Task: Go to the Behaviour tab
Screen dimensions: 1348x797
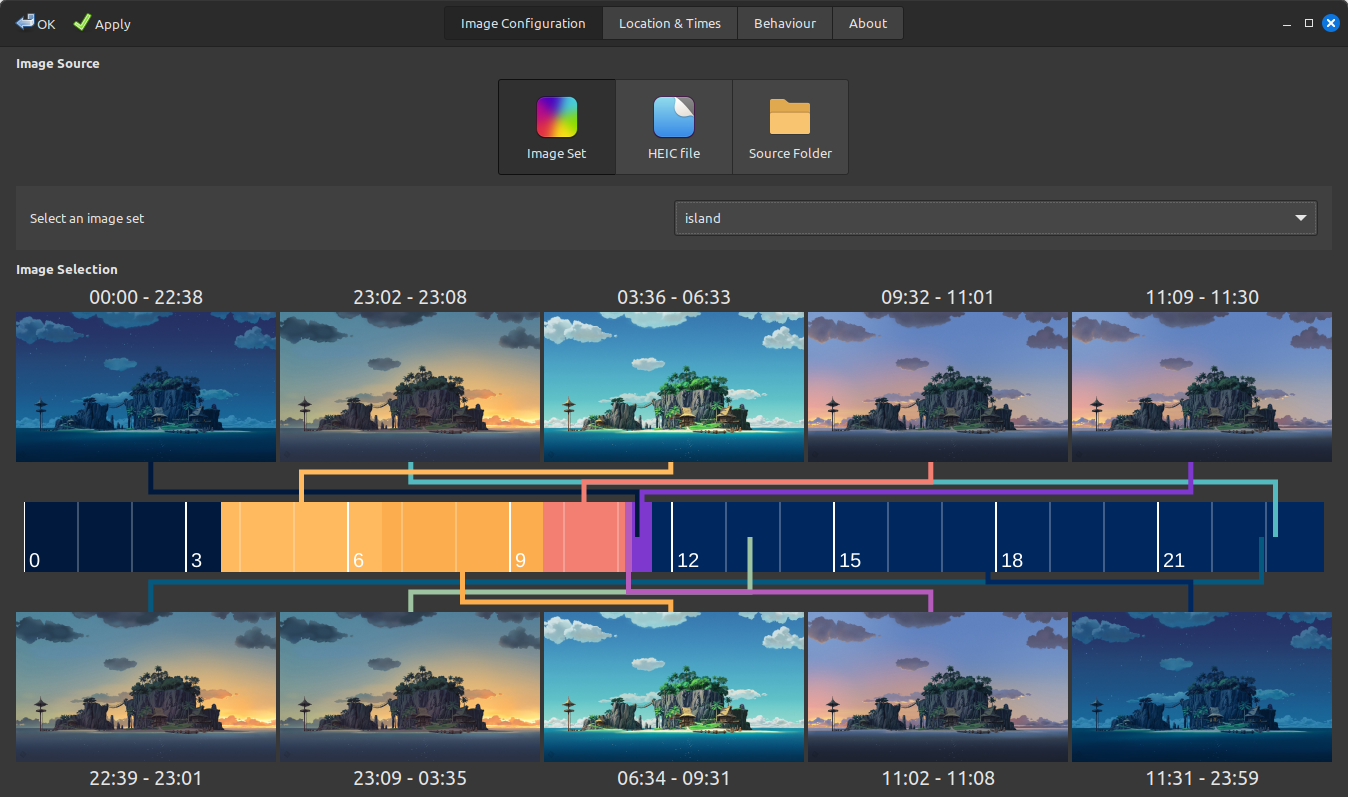Action: click(785, 23)
